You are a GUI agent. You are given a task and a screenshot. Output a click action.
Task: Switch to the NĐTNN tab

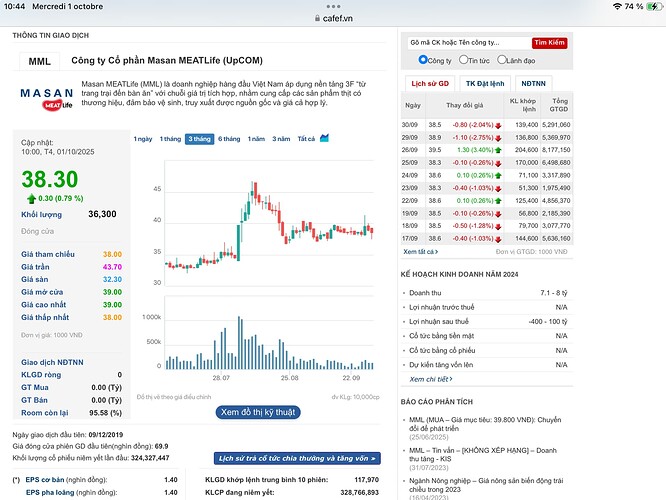click(533, 84)
